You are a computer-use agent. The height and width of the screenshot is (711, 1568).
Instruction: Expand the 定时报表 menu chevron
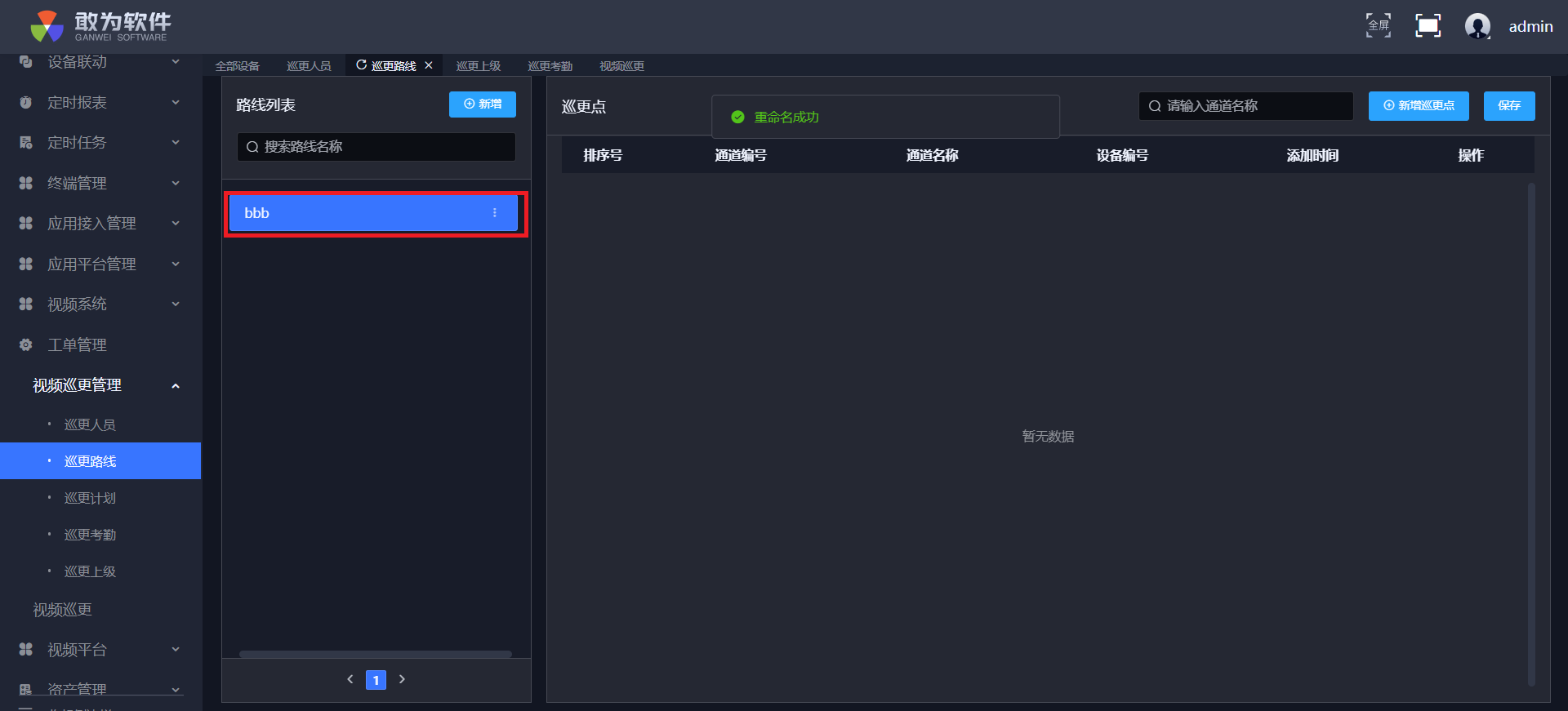click(x=176, y=102)
